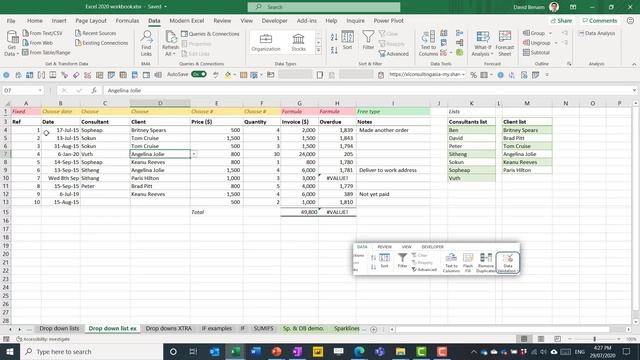
Task: Click the Insert Function fx icon
Action: (94, 90)
